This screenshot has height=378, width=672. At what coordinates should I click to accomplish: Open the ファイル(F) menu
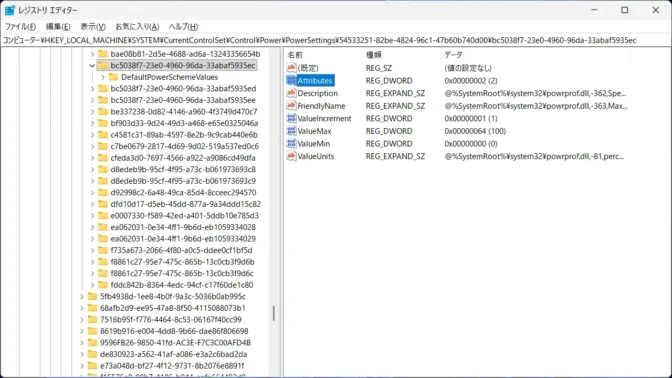(20, 27)
